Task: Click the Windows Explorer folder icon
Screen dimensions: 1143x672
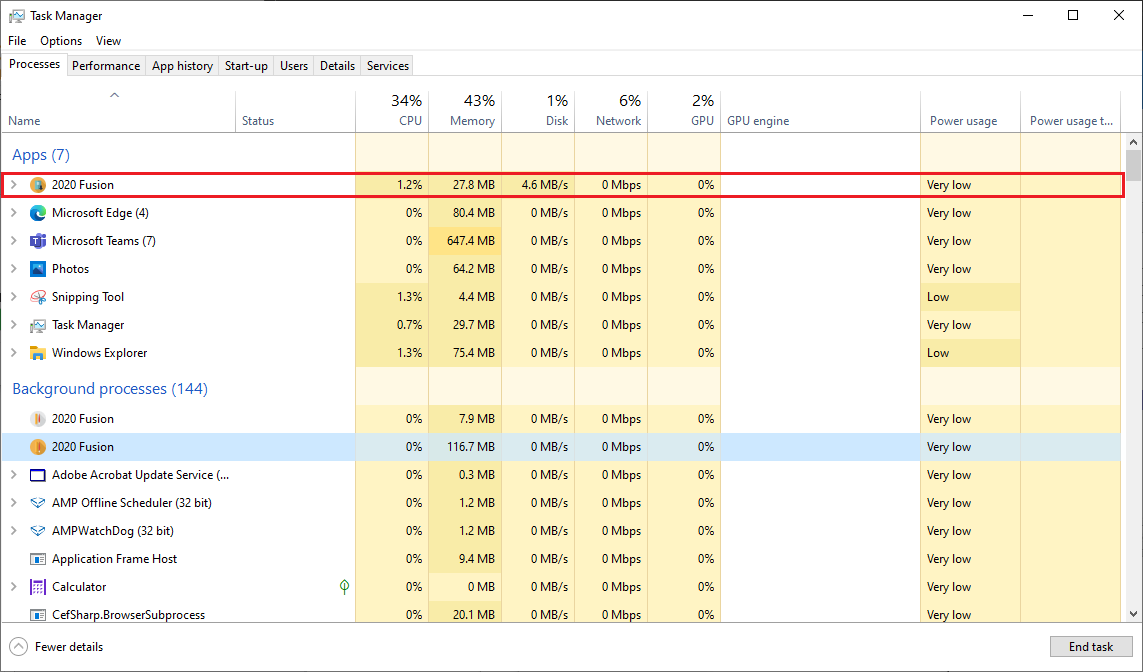Action: 38,353
